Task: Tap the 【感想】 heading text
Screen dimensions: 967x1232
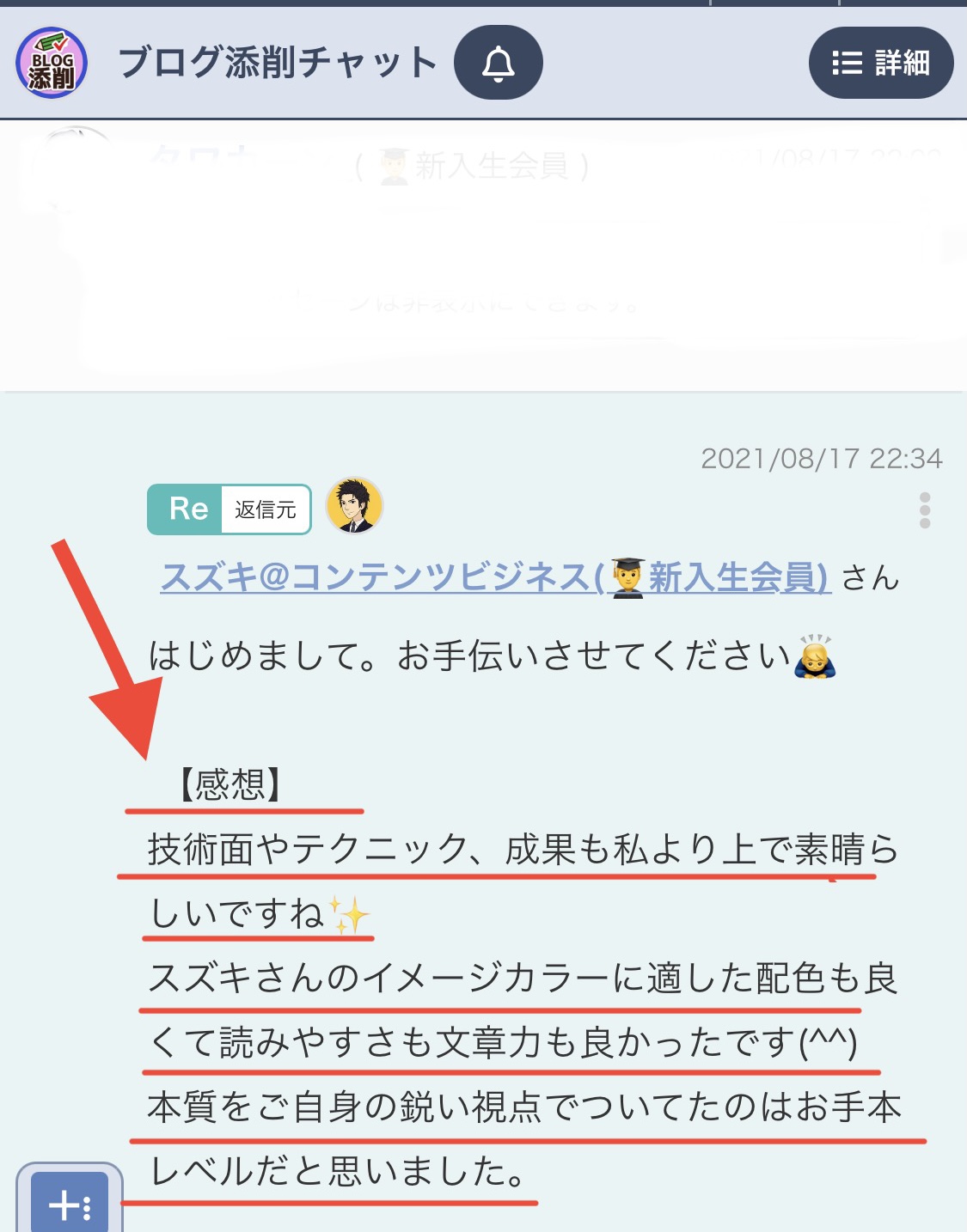Action: click(230, 784)
